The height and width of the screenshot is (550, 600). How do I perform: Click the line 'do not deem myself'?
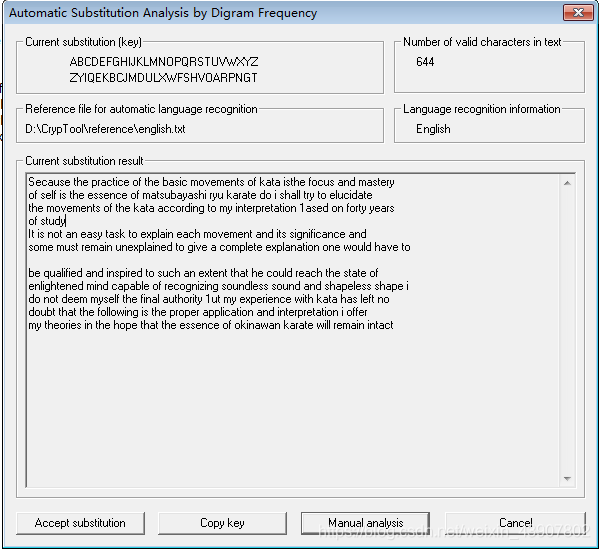pos(209,299)
